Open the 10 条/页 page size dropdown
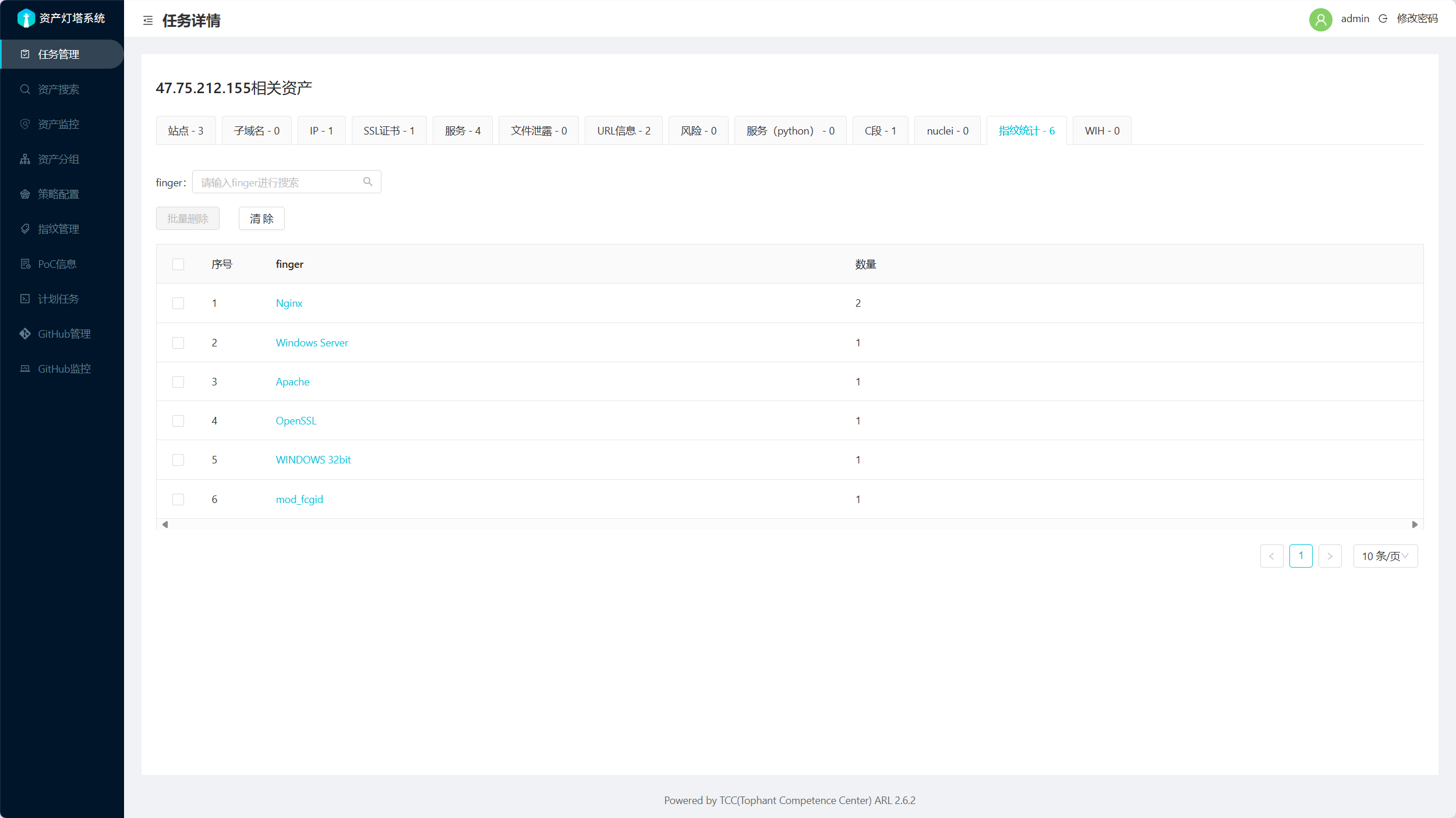Screen dimensions: 1456x818 click(x=1385, y=556)
